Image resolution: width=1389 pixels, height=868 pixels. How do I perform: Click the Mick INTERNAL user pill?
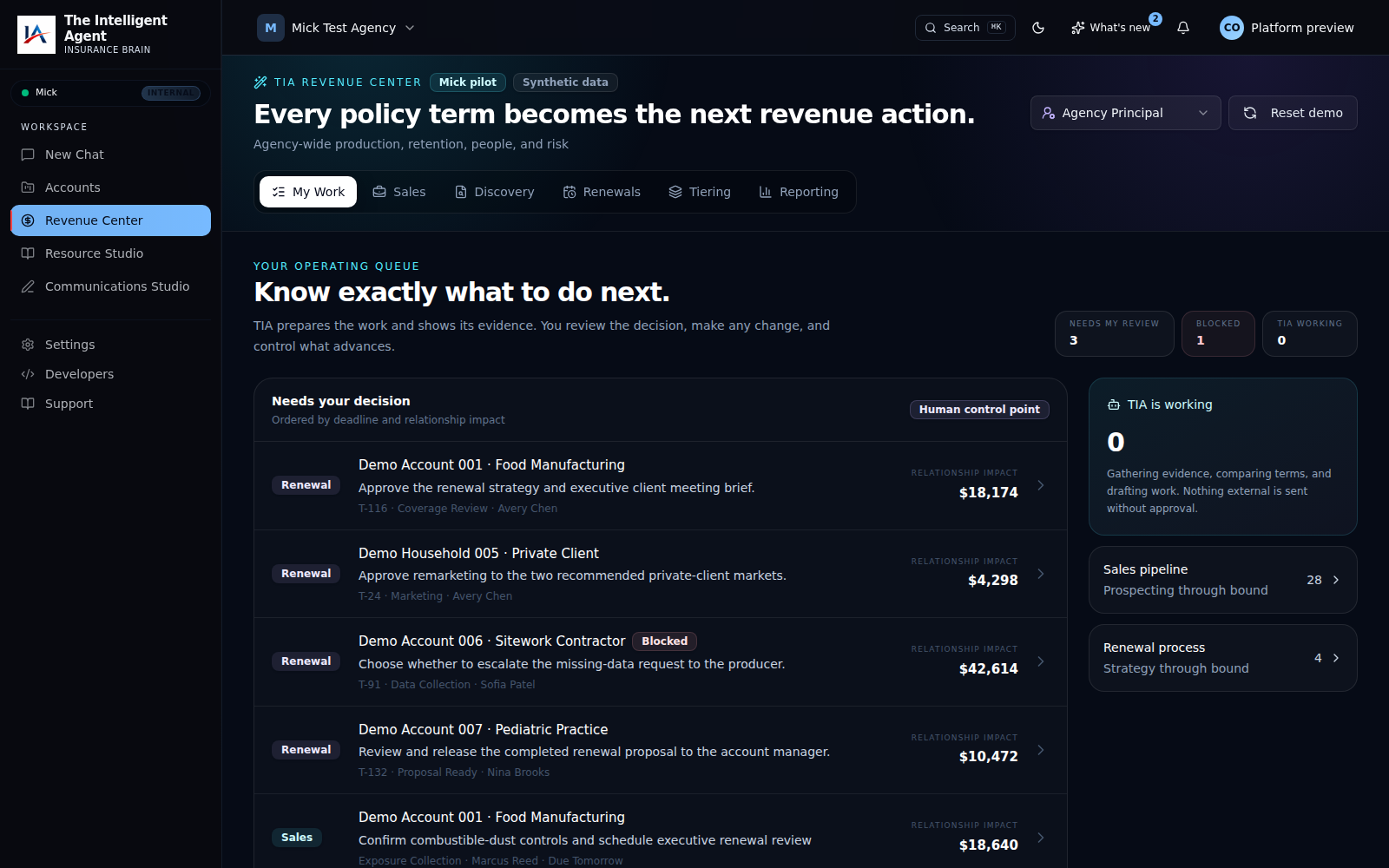pyautogui.click(x=110, y=93)
